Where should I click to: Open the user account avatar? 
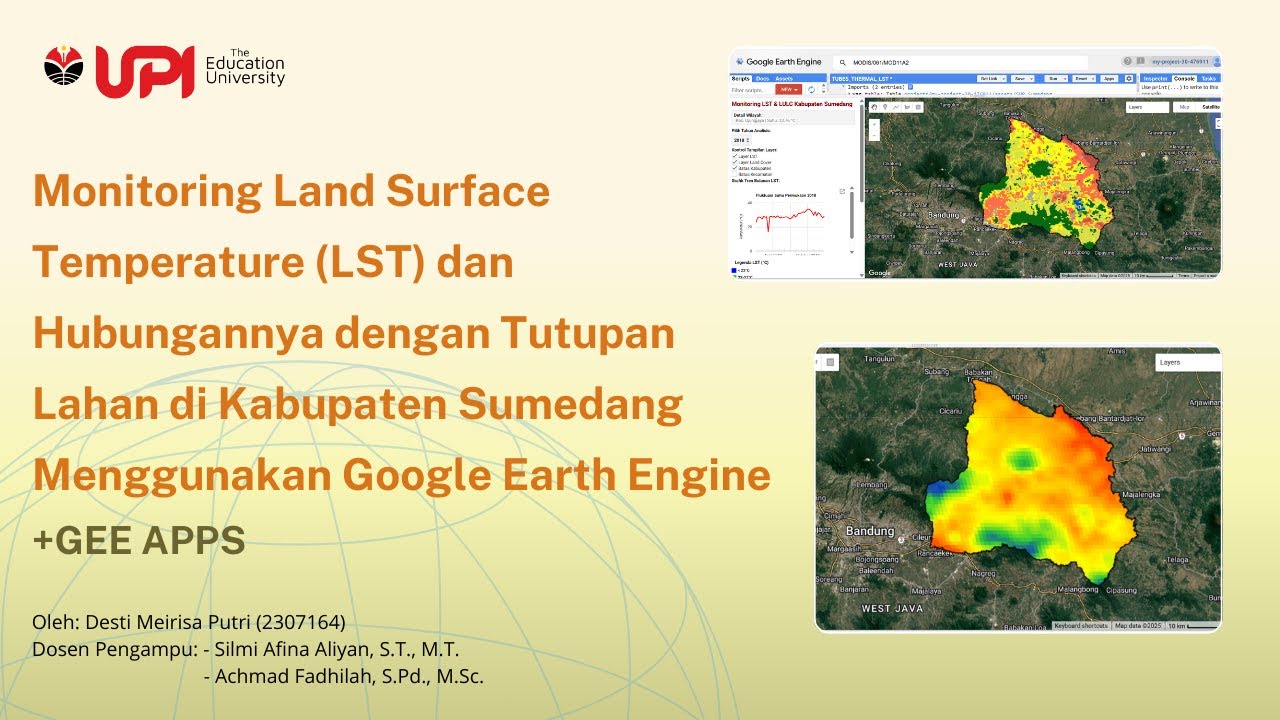1217,61
